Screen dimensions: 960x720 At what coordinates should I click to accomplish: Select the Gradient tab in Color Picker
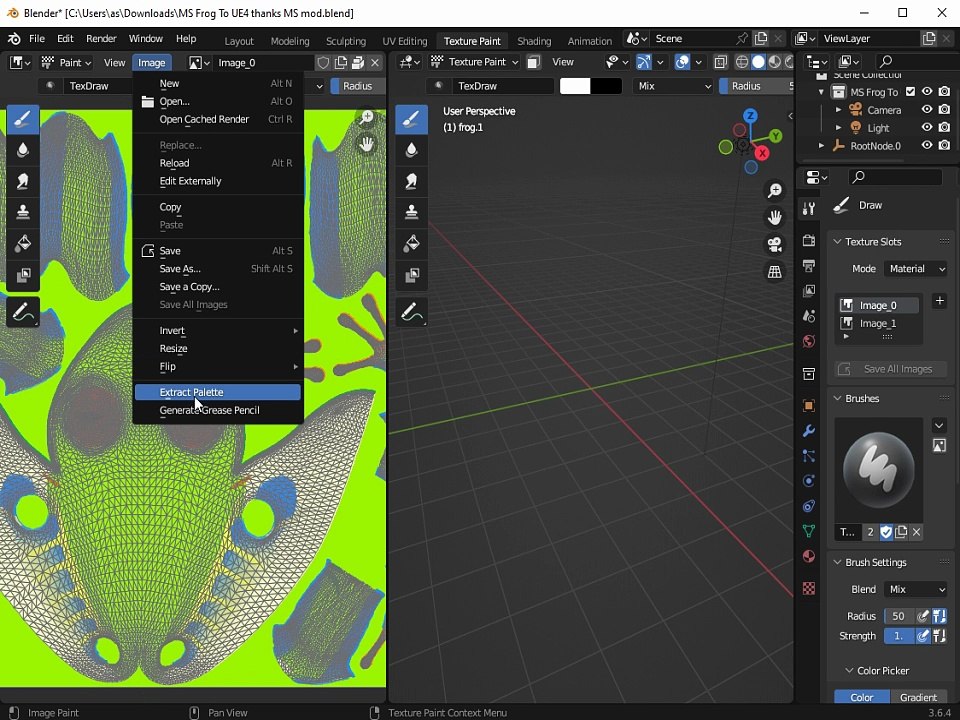[918, 697]
